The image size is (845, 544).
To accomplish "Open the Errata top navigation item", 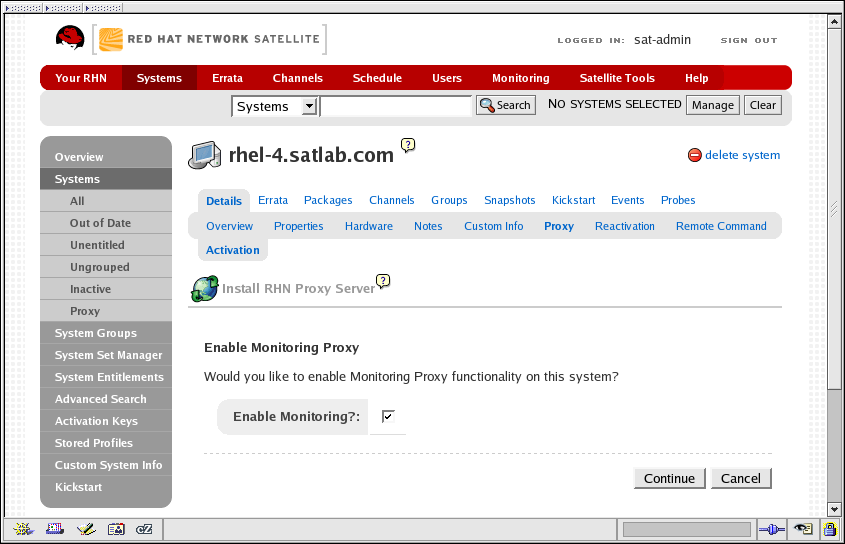I will click(227, 78).
